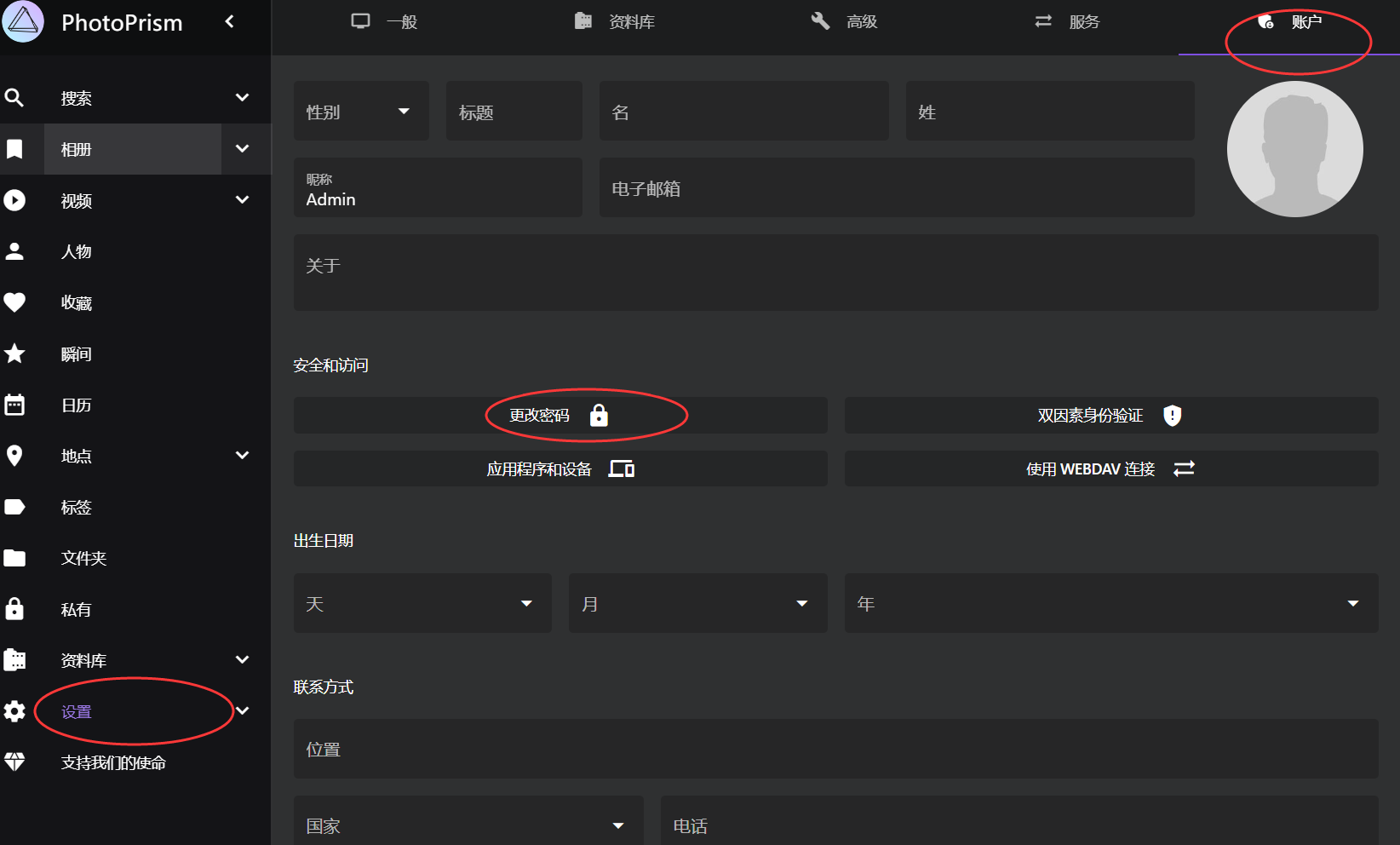Viewport: 1400px width, 845px height.
Task: Open the gender (性别) dropdown
Action: pyautogui.click(x=360, y=112)
